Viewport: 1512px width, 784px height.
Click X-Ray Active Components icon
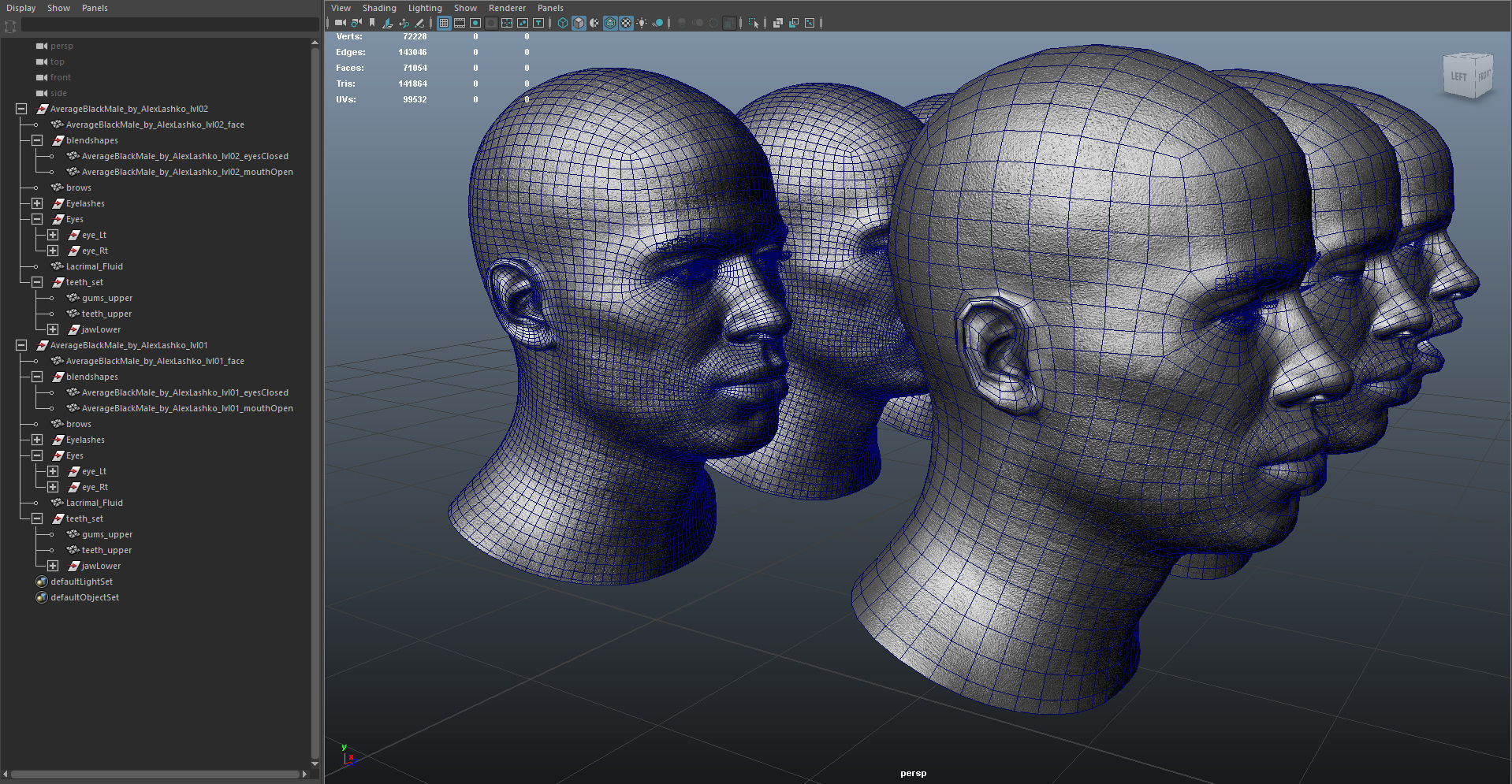point(794,23)
